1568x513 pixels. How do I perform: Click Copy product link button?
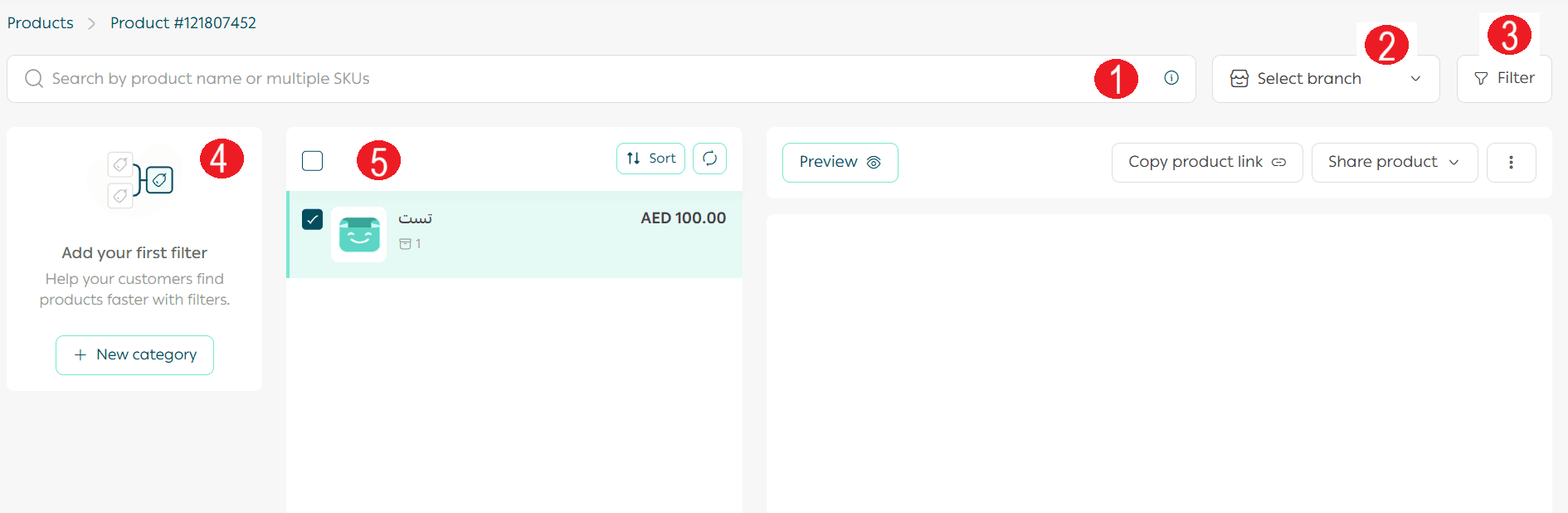coord(1206,163)
